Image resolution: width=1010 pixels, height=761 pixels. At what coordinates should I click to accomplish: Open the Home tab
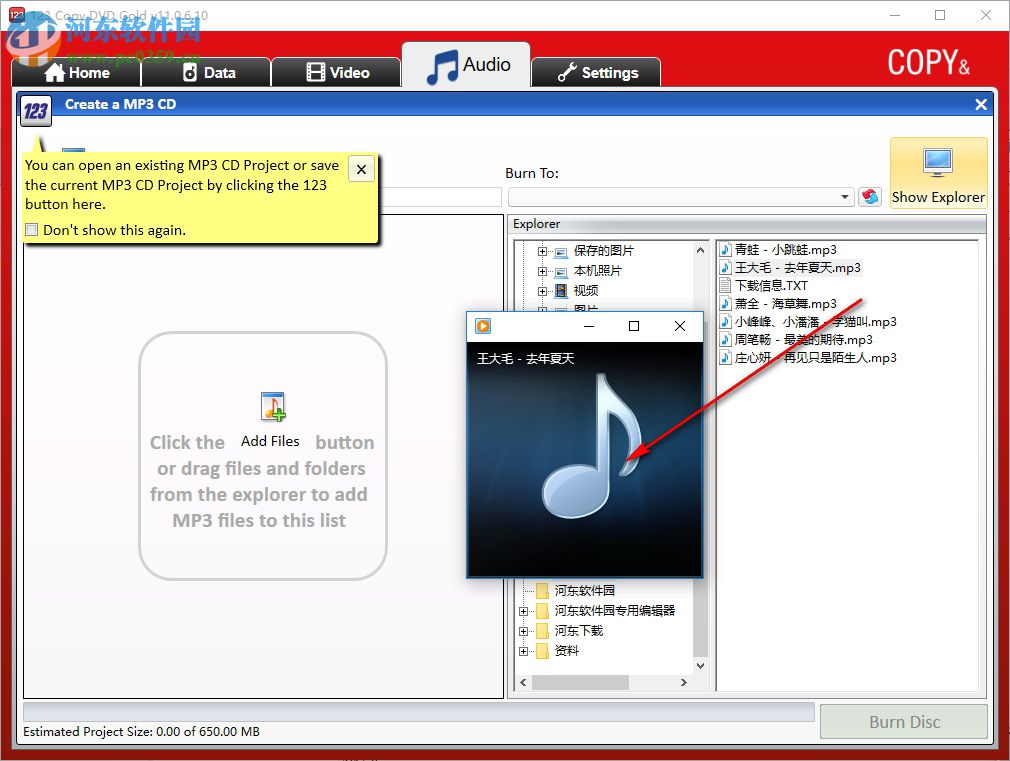[77, 72]
